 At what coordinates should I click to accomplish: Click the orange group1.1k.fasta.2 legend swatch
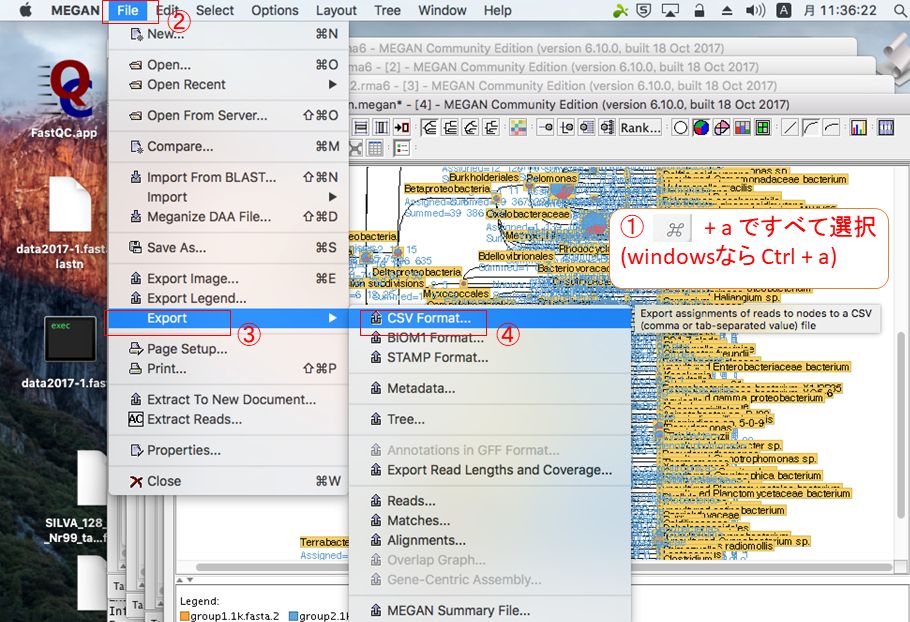tap(185, 616)
